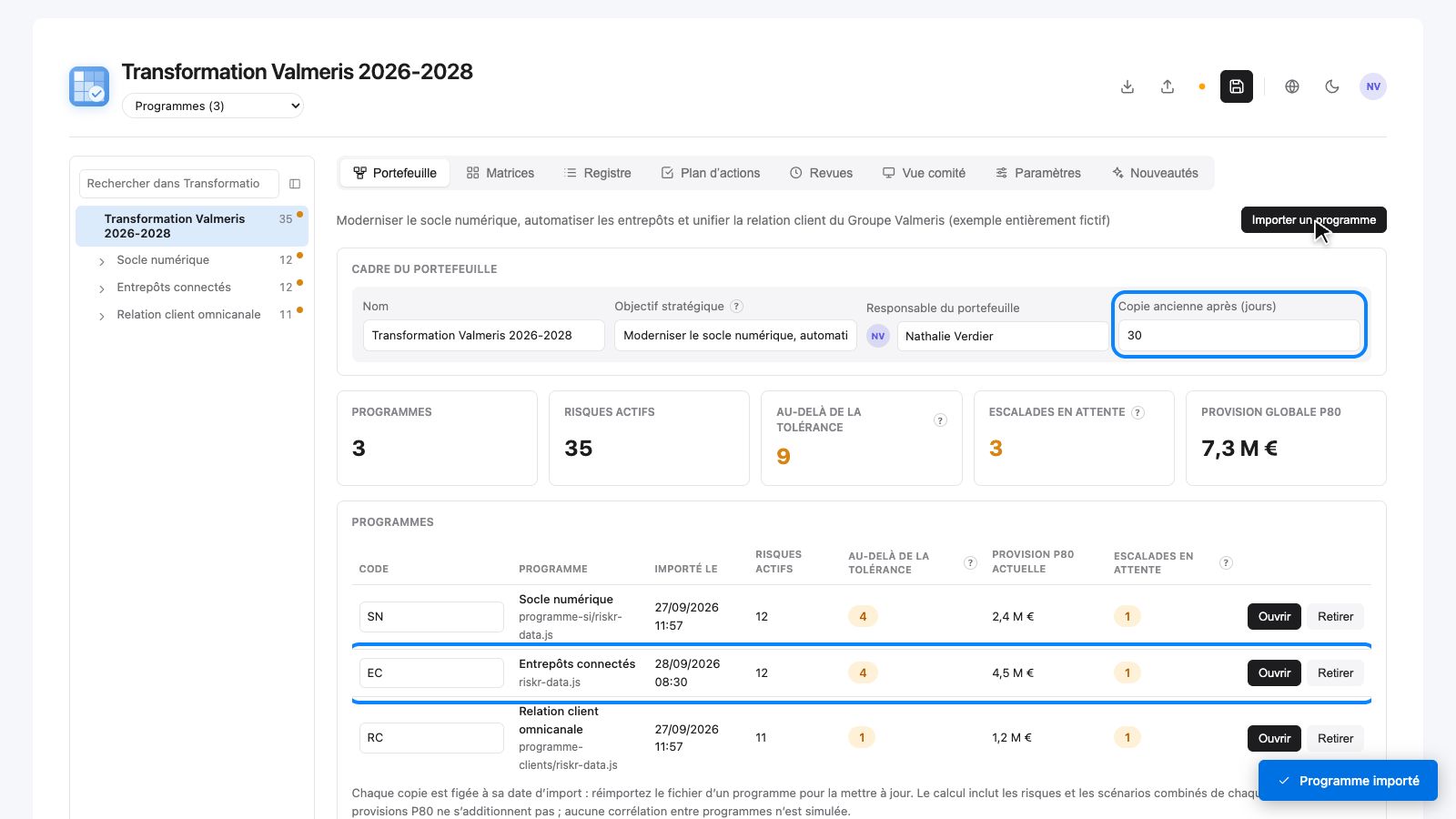Click the Programme importé toast notification

pos(1348,781)
